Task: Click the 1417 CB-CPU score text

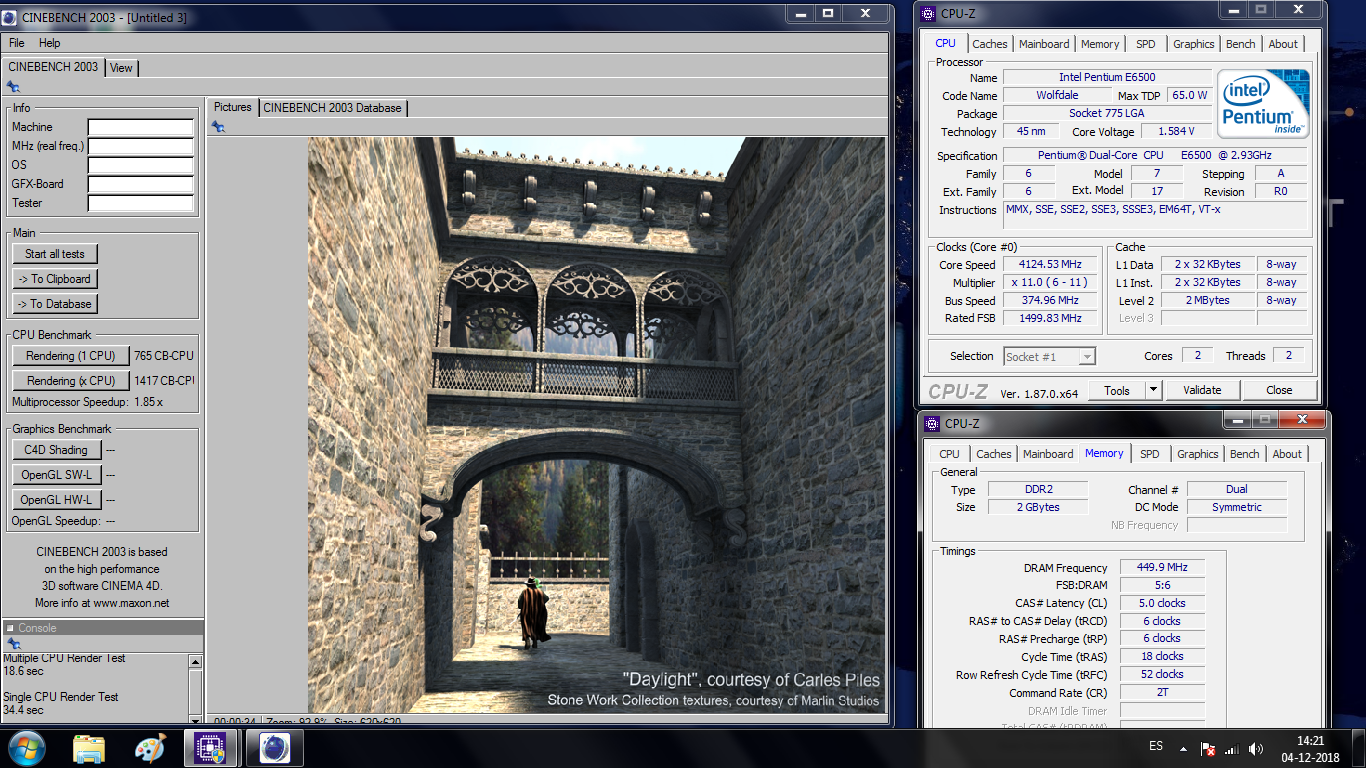Action: coord(164,381)
